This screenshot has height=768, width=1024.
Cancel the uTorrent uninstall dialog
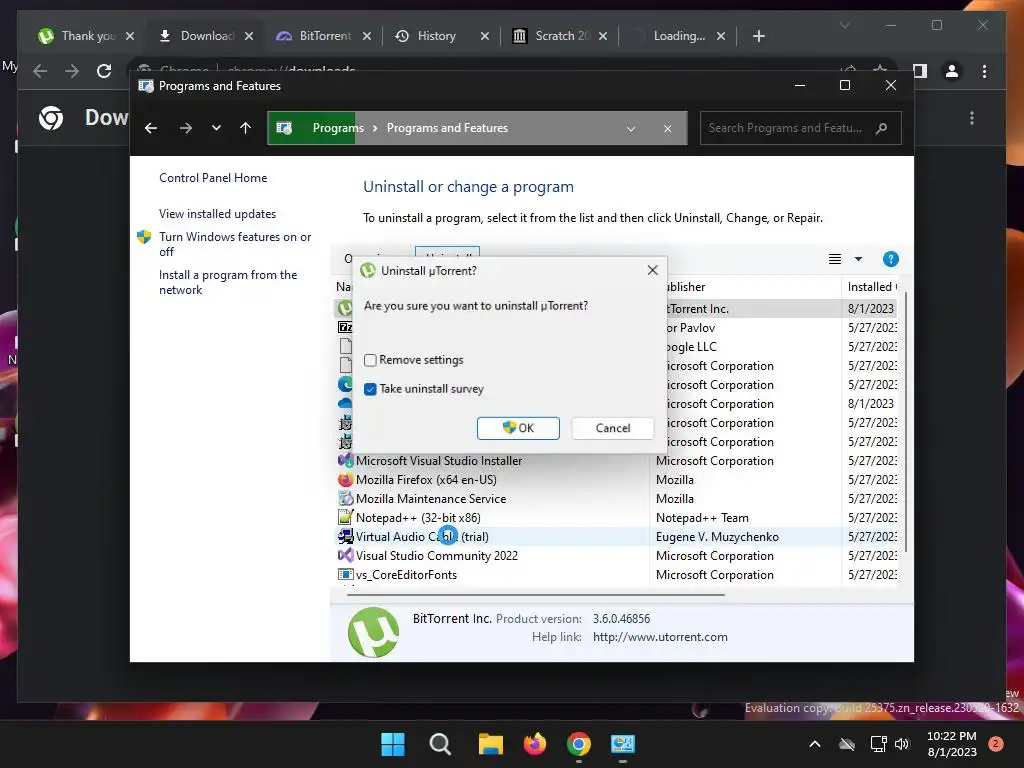[x=613, y=428]
